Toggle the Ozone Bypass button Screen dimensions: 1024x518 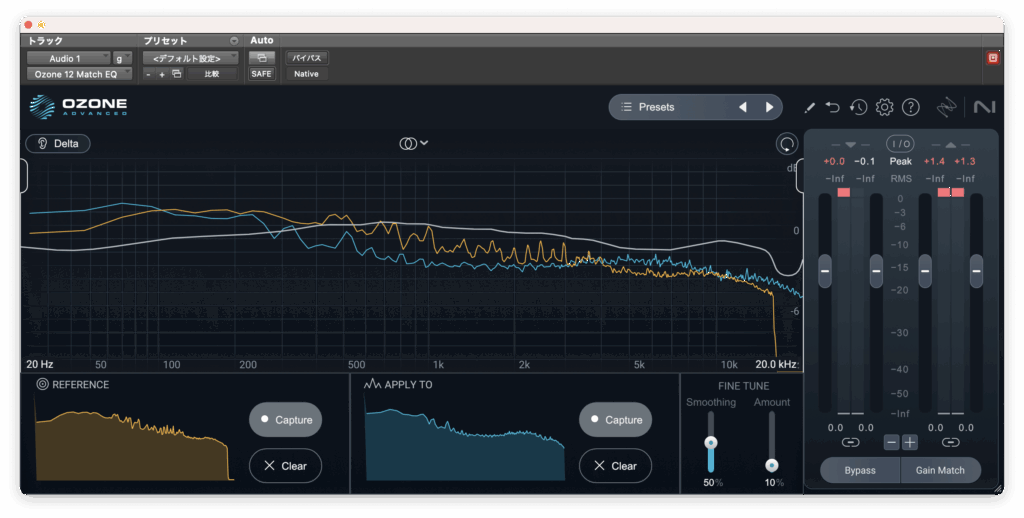pos(859,470)
